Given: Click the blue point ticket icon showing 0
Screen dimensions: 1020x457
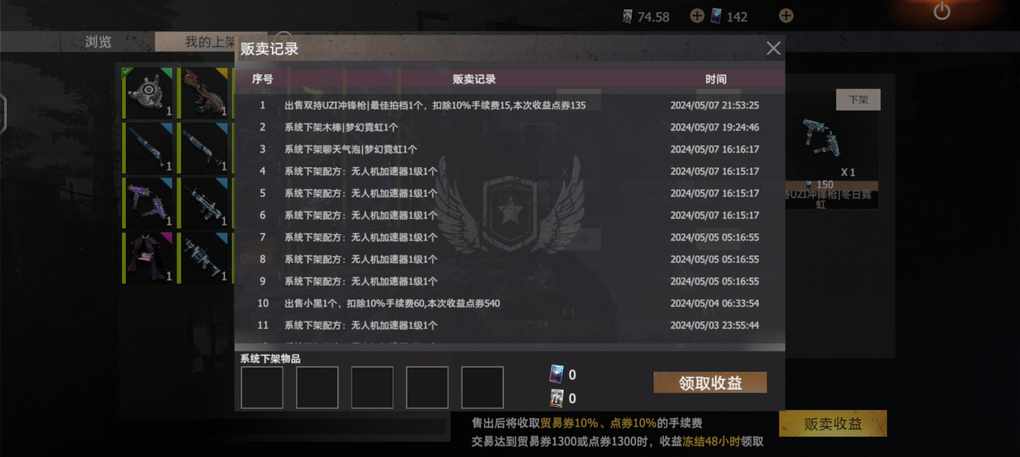Looking at the screenshot, I should pyautogui.click(x=557, y=374).
